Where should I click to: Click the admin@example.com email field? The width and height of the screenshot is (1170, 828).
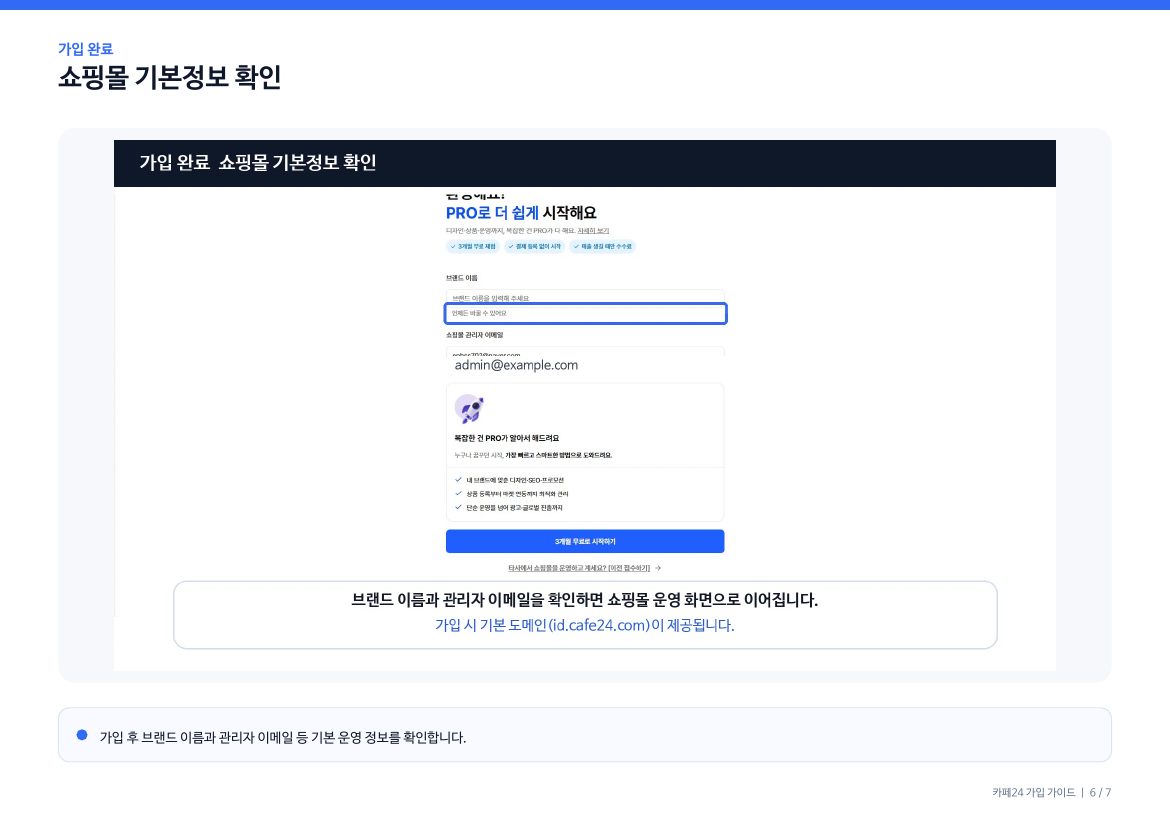click(585, 365)
